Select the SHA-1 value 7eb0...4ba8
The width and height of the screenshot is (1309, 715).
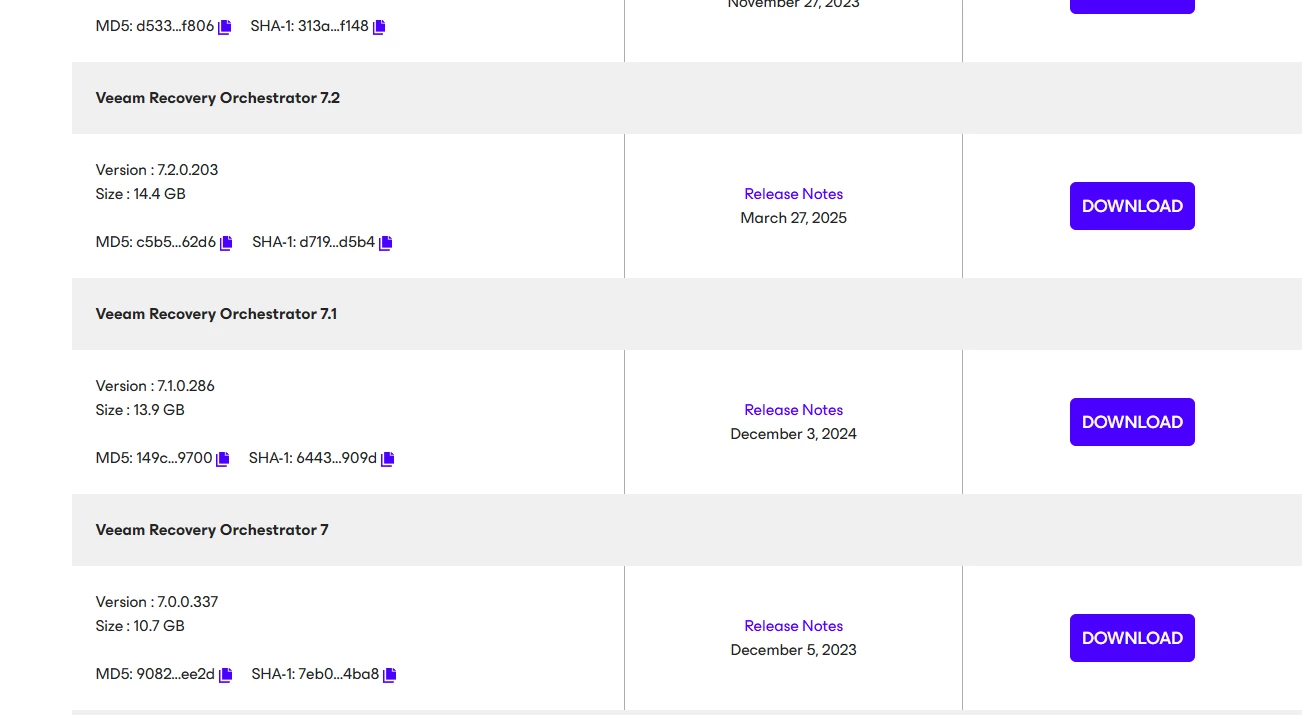[339, 674]
